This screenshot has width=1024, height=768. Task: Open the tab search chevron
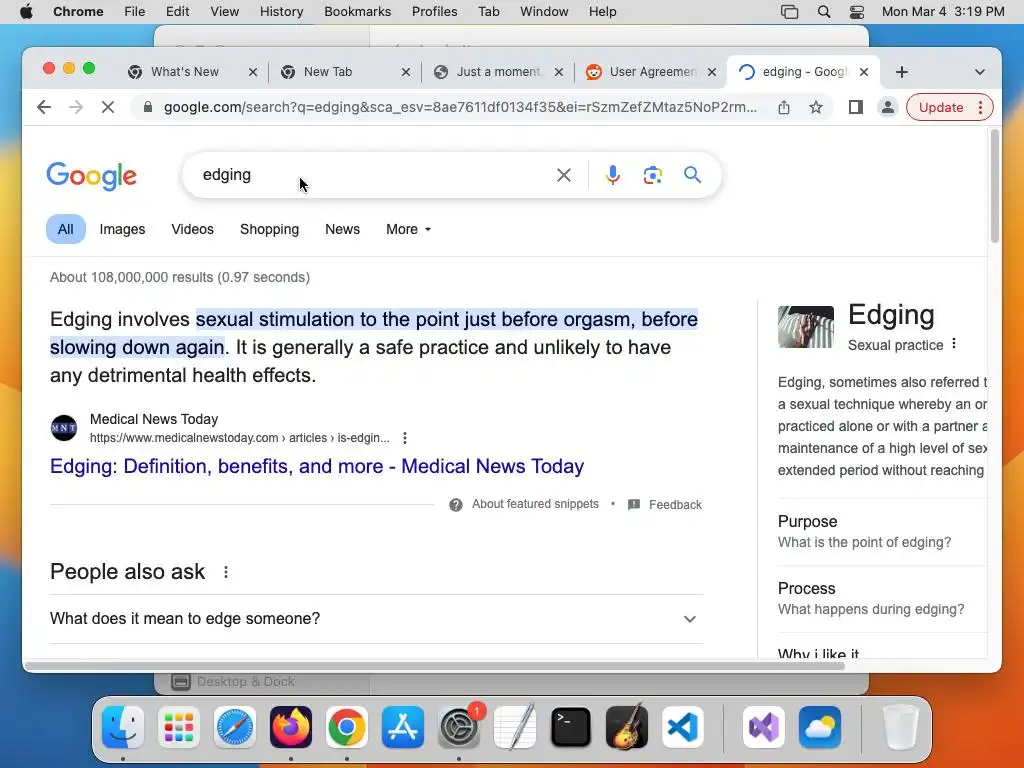pos(980,72)
